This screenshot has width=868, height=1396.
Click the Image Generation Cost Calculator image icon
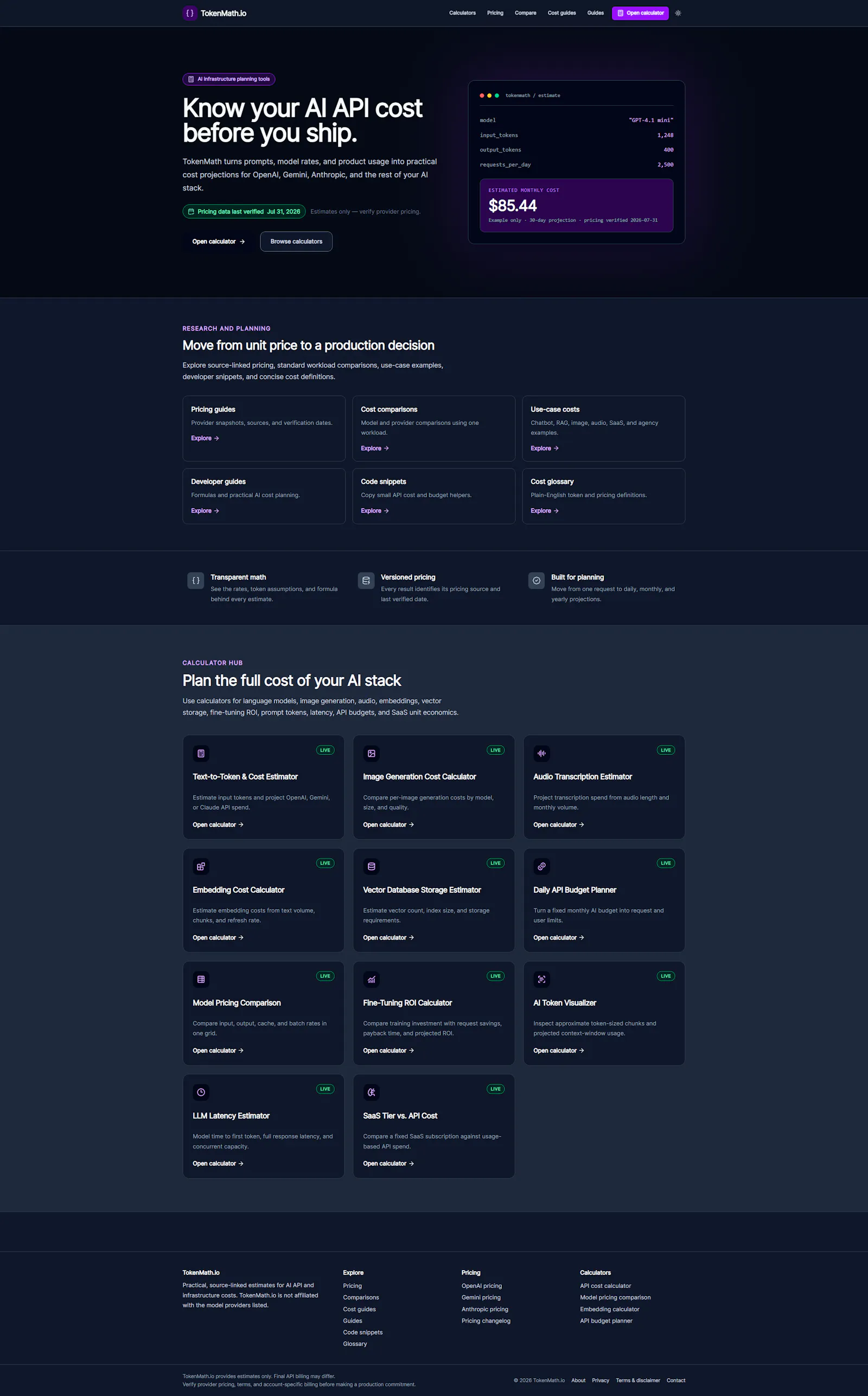pyautogui.click(x=372, y=753)
